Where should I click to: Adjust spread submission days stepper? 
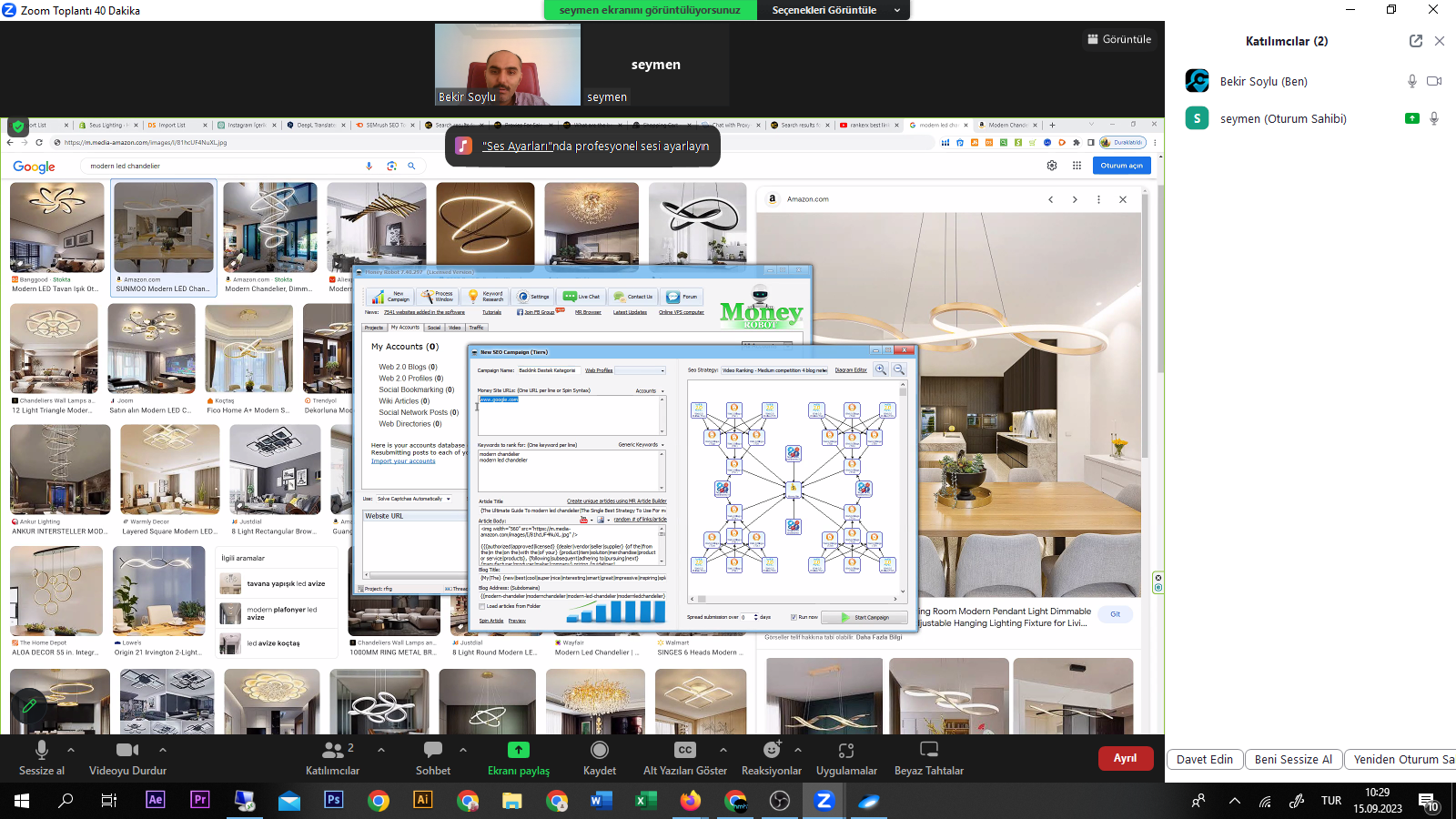click(755, 617)
